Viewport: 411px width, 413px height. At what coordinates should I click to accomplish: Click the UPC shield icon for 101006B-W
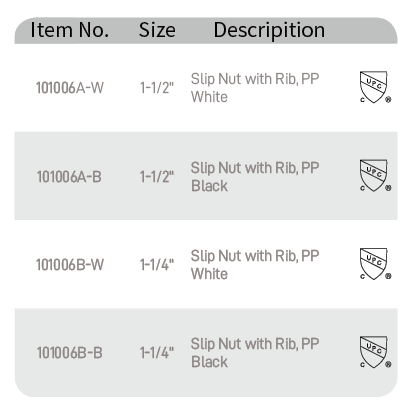click(375, 264)
